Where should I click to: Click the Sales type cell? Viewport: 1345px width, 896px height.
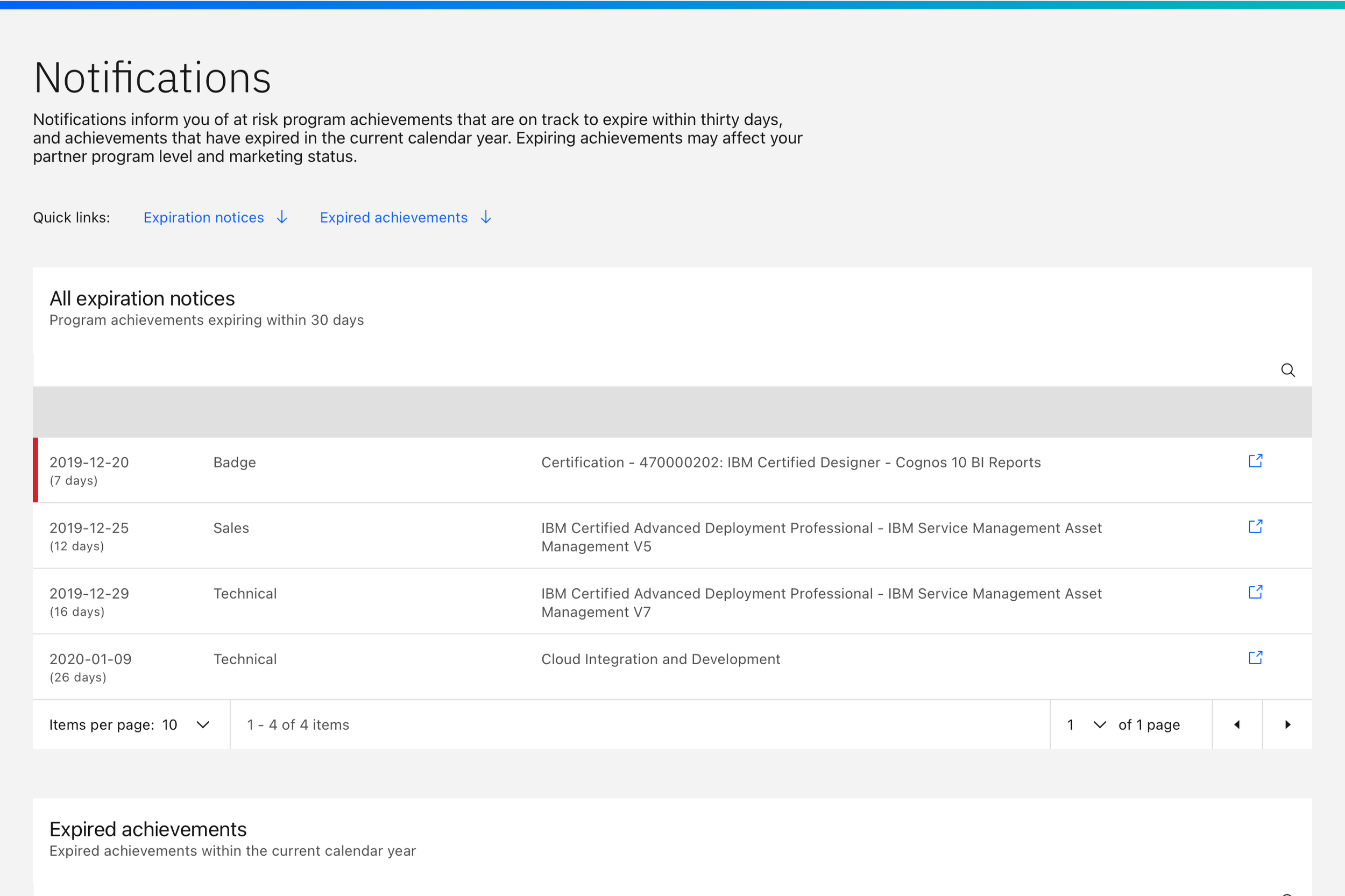pos(231,528)
